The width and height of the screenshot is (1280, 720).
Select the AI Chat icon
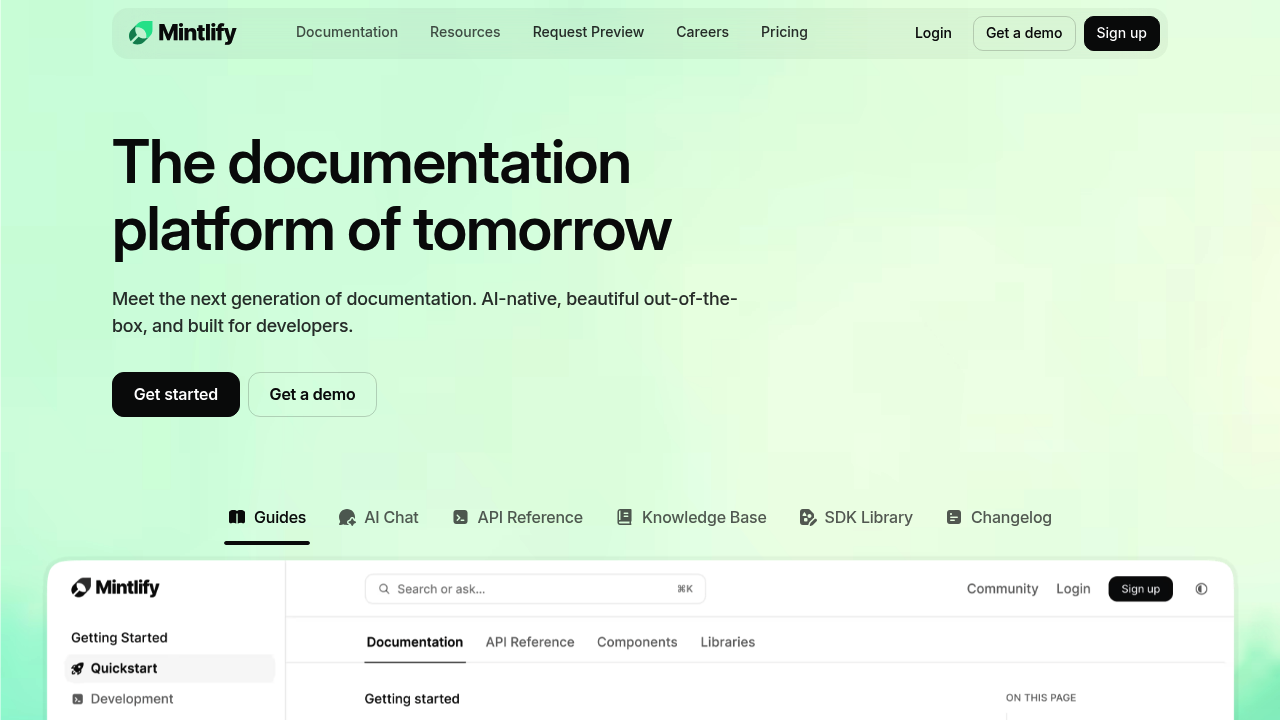pos(346,517)
